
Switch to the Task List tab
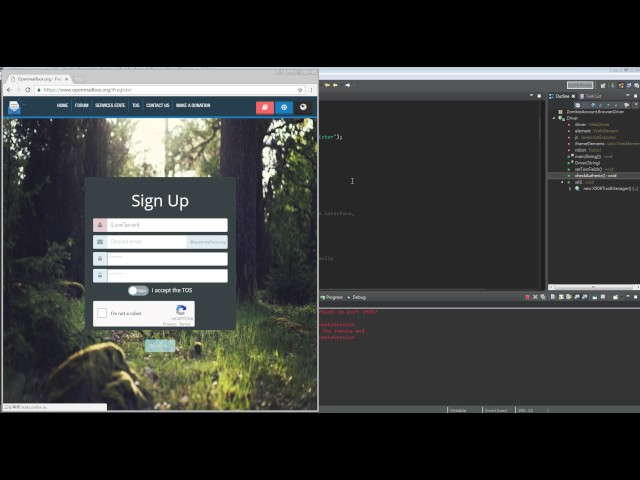(590, 96)
